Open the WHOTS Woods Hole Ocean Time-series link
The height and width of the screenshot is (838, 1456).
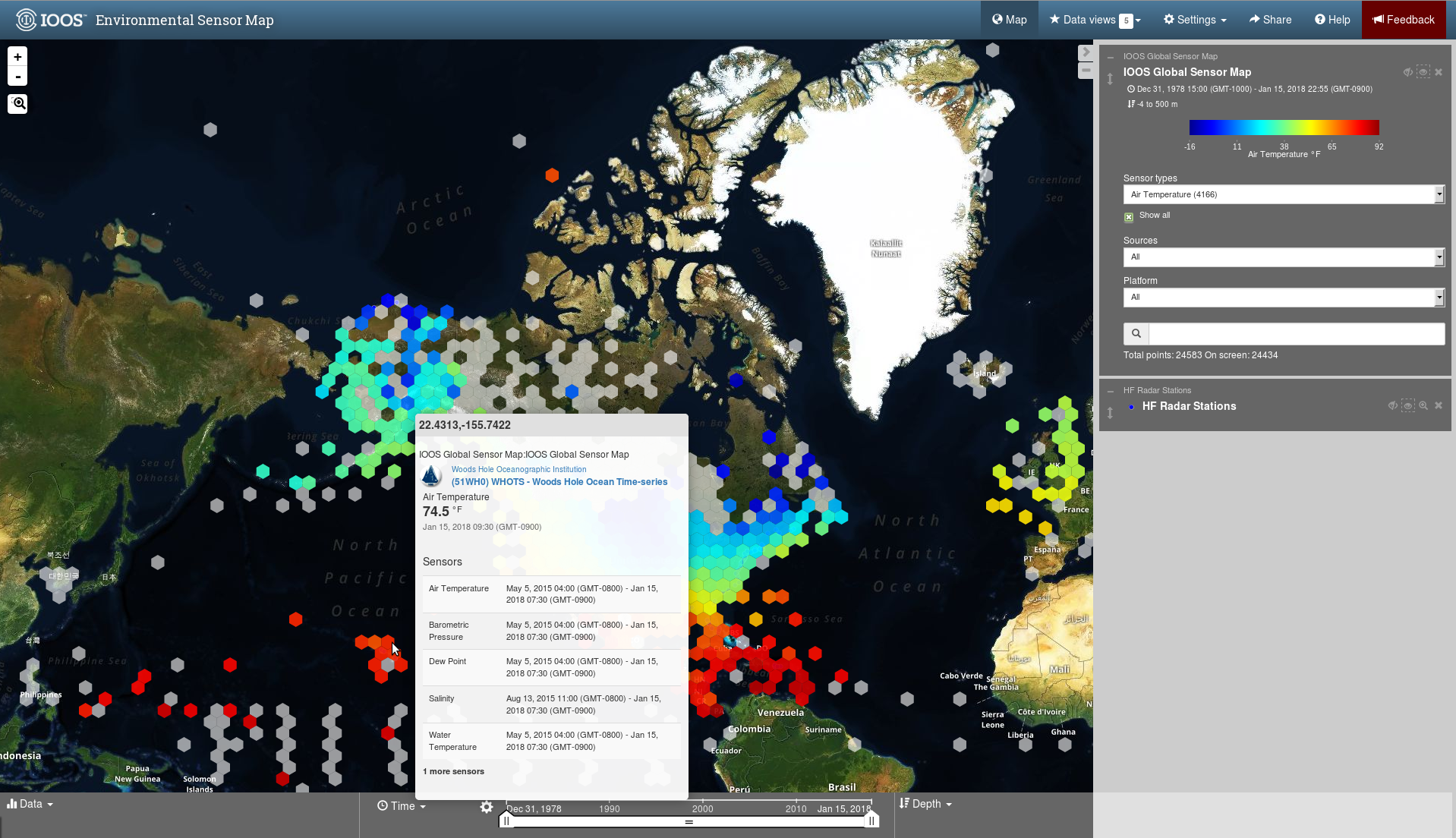pos(559,482)
